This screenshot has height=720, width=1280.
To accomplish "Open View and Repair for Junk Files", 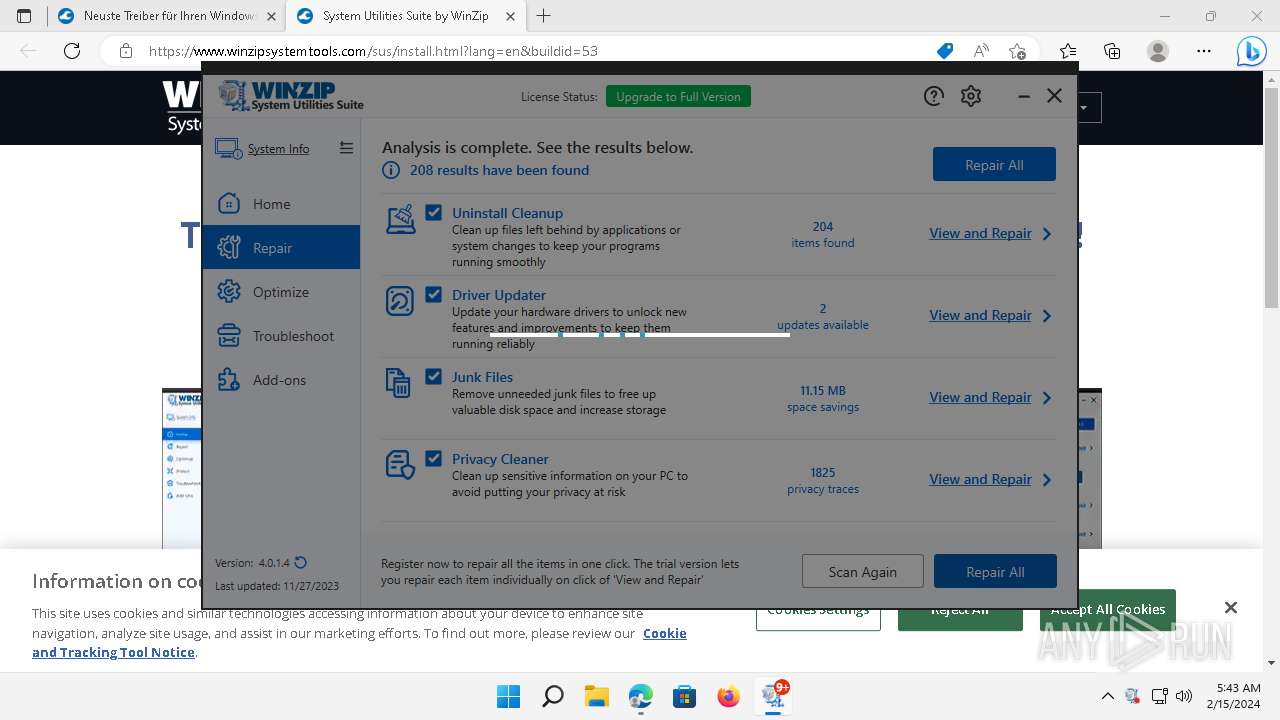I will (980, 397).
